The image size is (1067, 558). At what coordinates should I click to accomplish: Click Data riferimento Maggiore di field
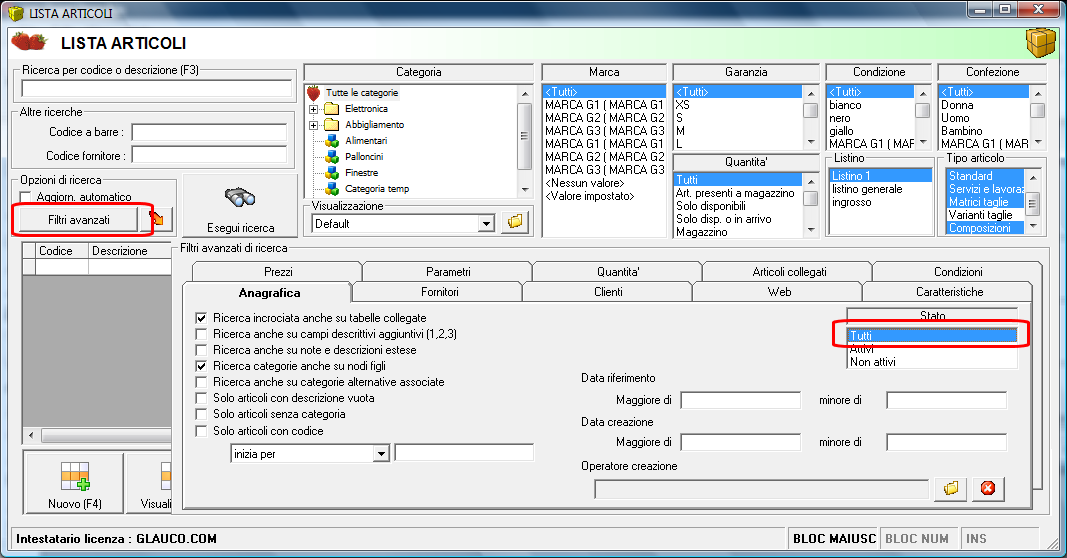740,400
